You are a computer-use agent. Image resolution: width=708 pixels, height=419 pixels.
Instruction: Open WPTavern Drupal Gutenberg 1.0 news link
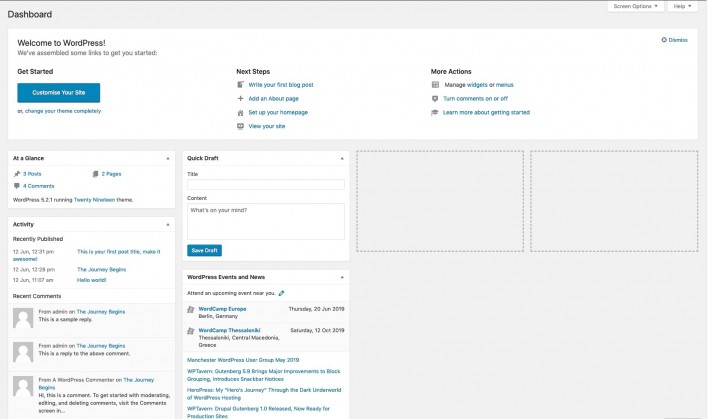[258, 412]
